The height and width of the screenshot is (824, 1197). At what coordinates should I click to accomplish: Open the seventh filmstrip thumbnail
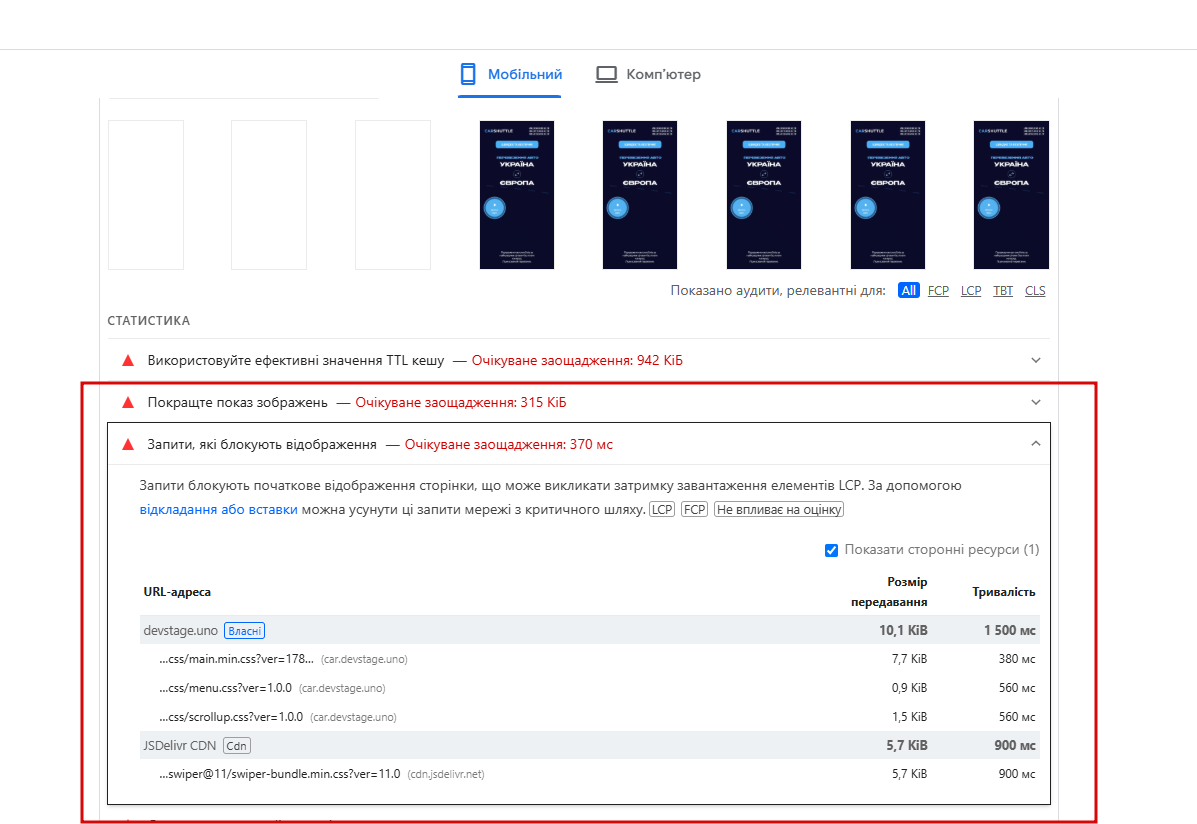pos(888,195)
